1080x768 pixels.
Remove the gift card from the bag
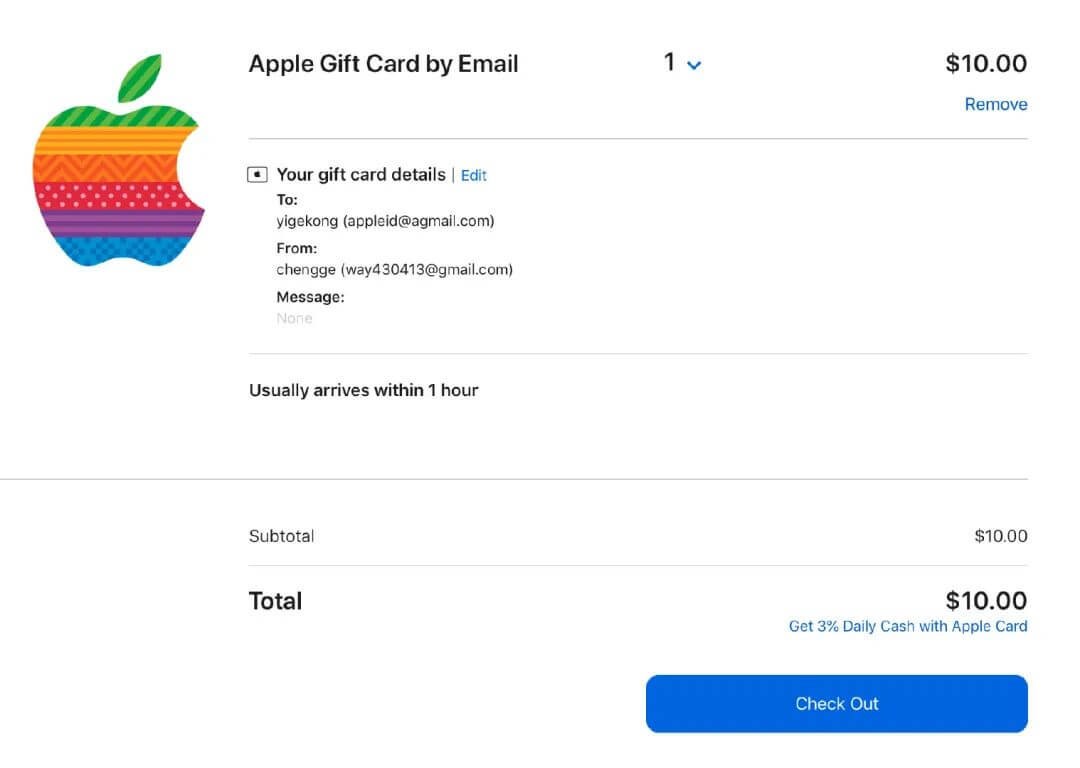995,104
